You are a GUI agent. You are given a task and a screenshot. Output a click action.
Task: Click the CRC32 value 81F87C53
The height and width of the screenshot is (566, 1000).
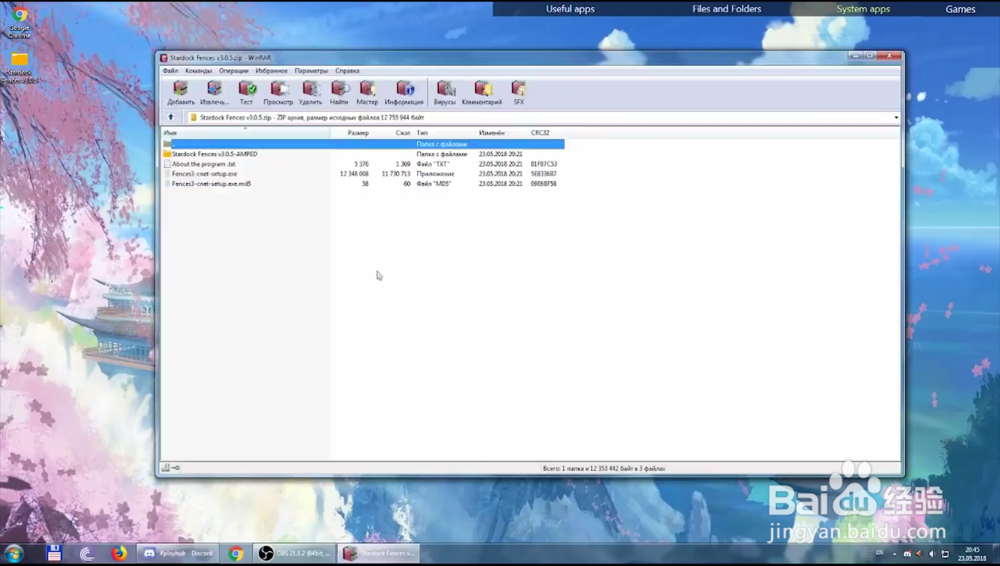coord(544,164)
